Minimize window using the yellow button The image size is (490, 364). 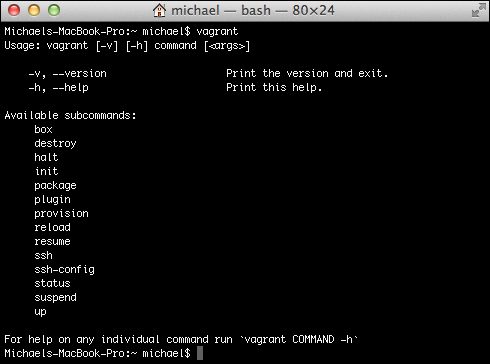point(34,10)
